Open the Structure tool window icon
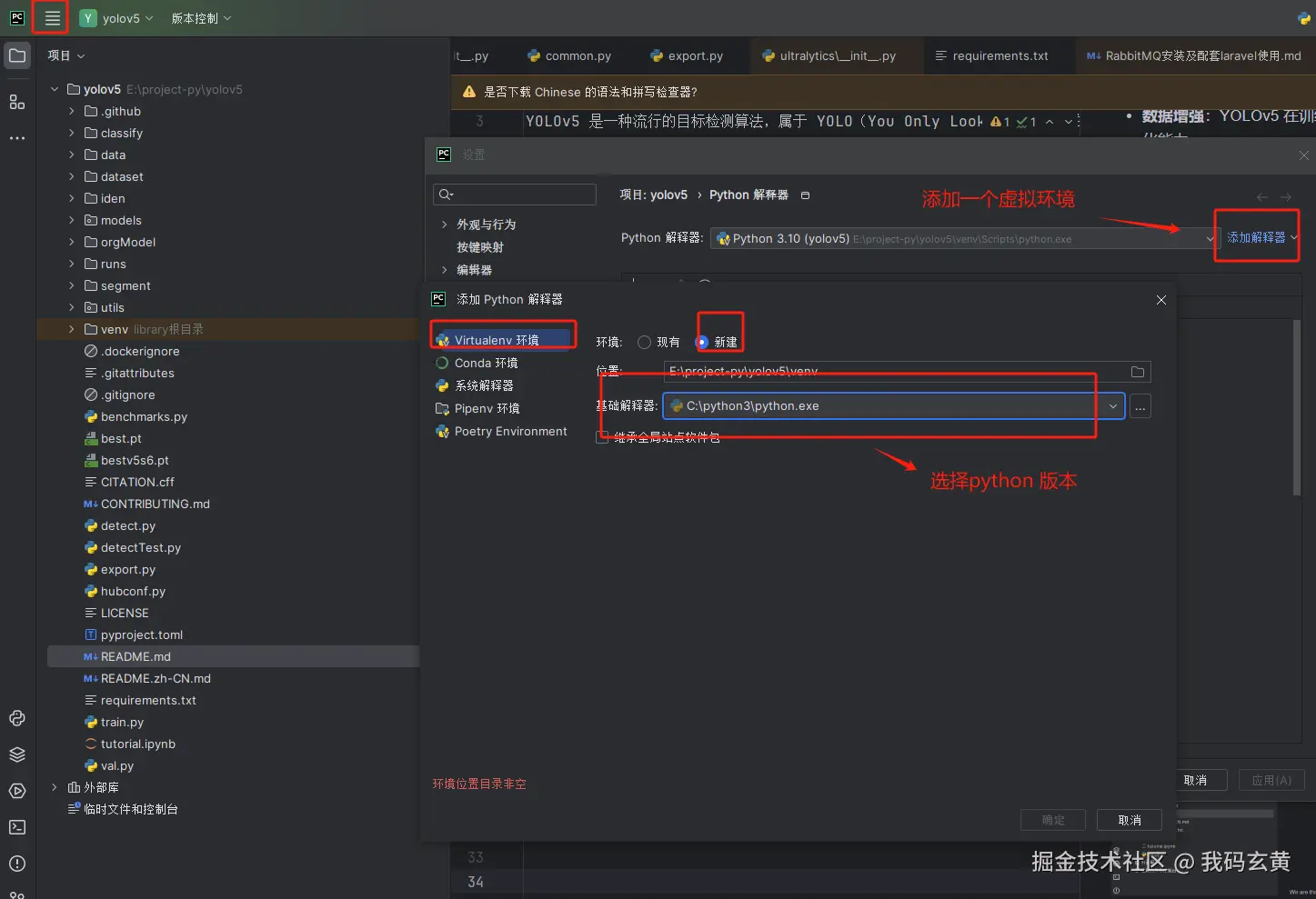 (x=17, y=102)
